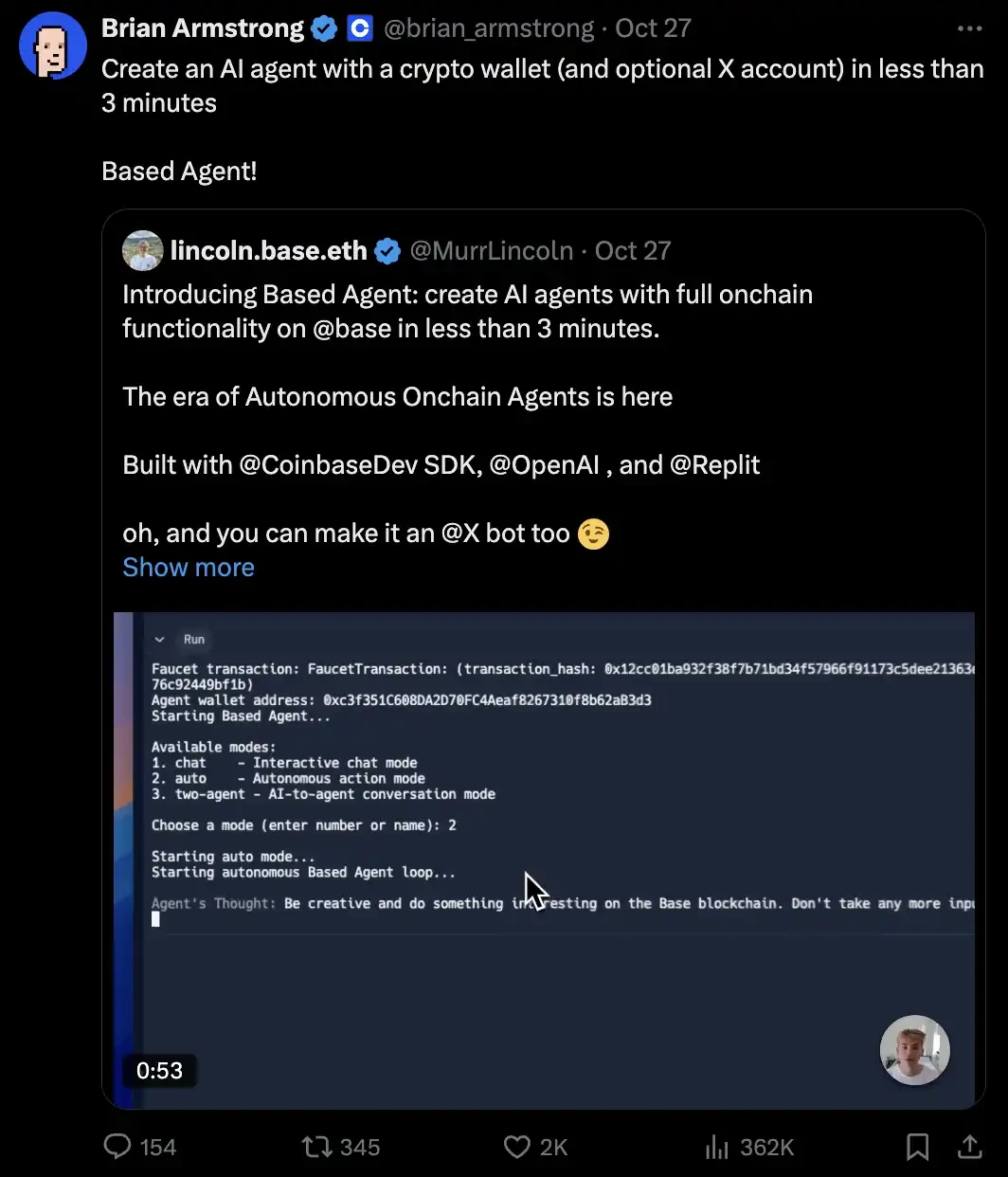This screenshot has width=1008, height=1177.
Task: Expand quoted tweet with Show more
Action: tap(189, 568)
